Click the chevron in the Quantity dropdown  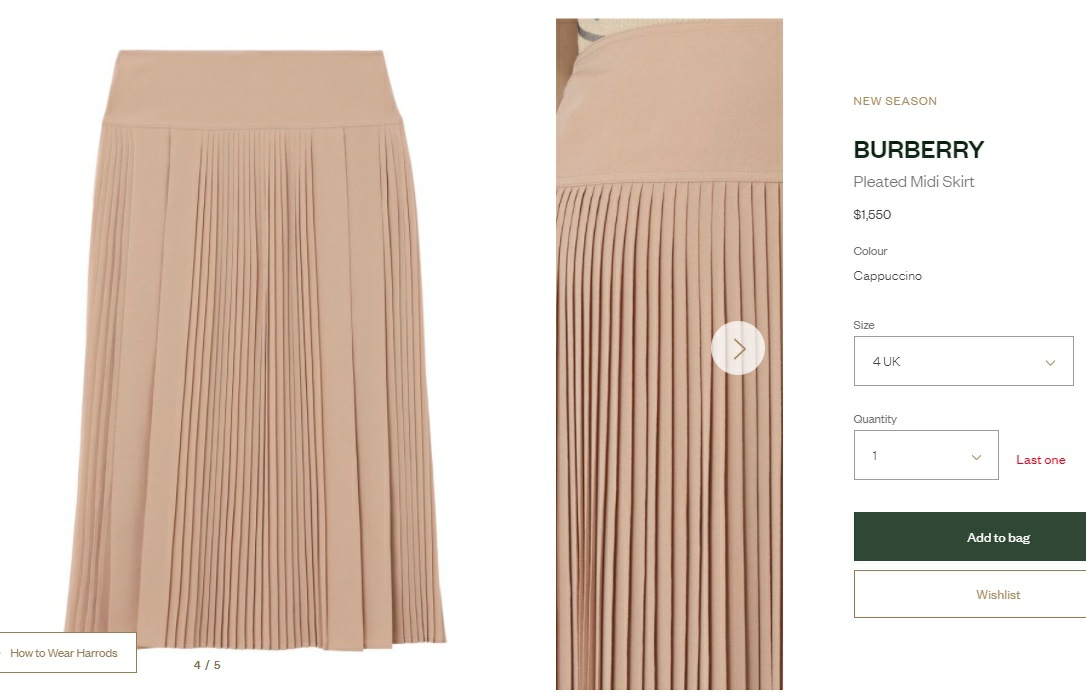976,456
